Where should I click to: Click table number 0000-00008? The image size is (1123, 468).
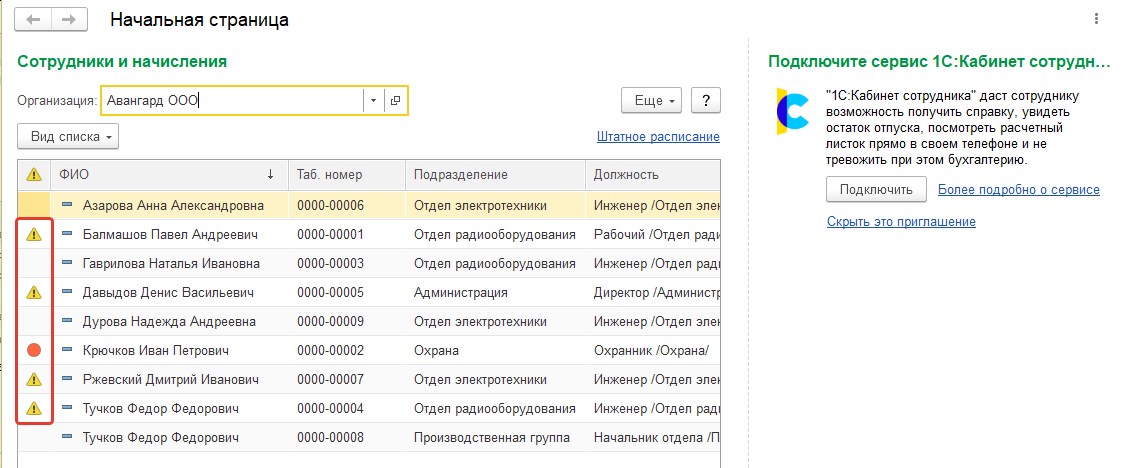tap(330, 437)
